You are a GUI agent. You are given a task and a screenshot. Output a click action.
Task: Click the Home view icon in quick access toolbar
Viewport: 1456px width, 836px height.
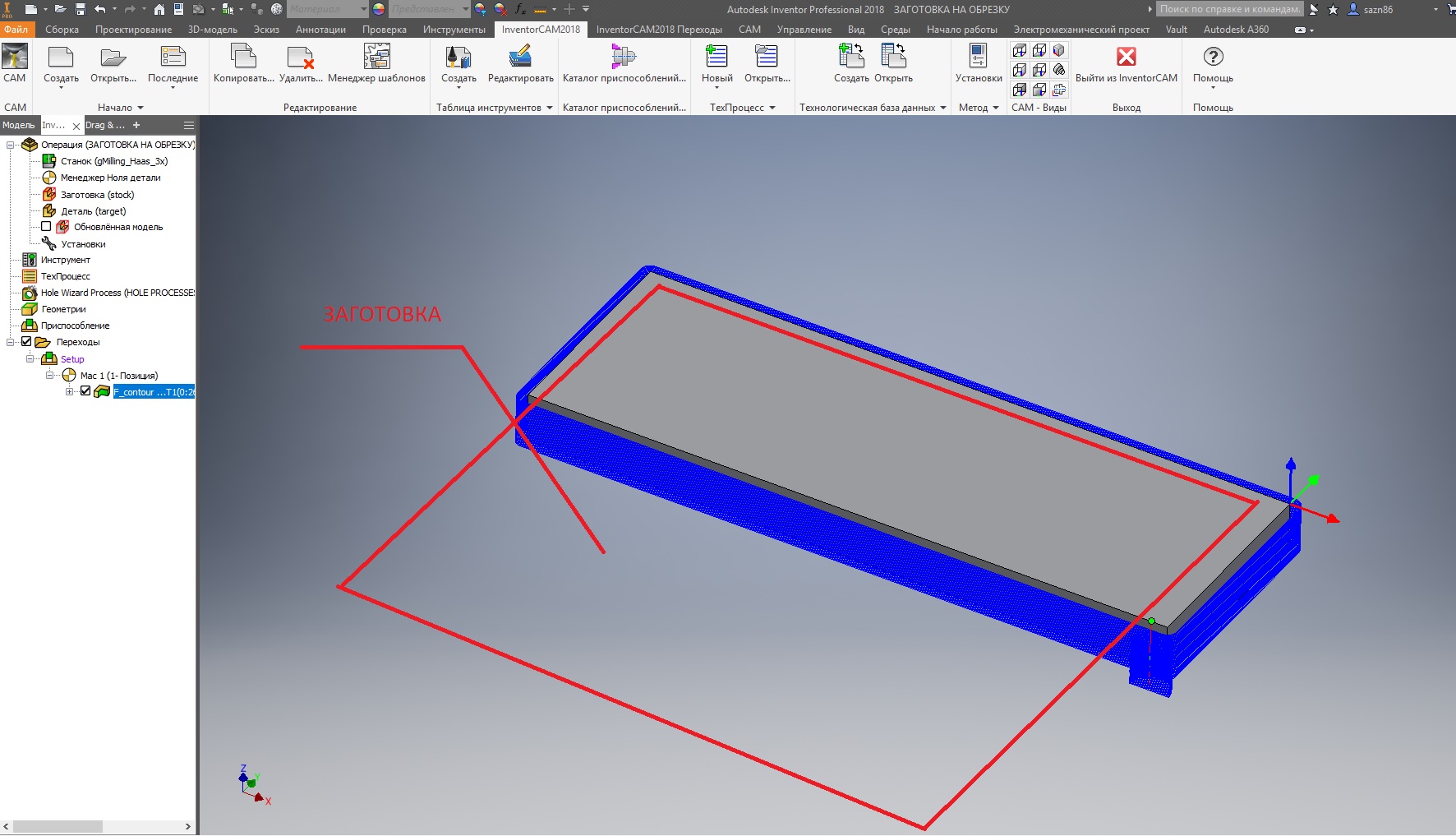(x=159, y=9)
